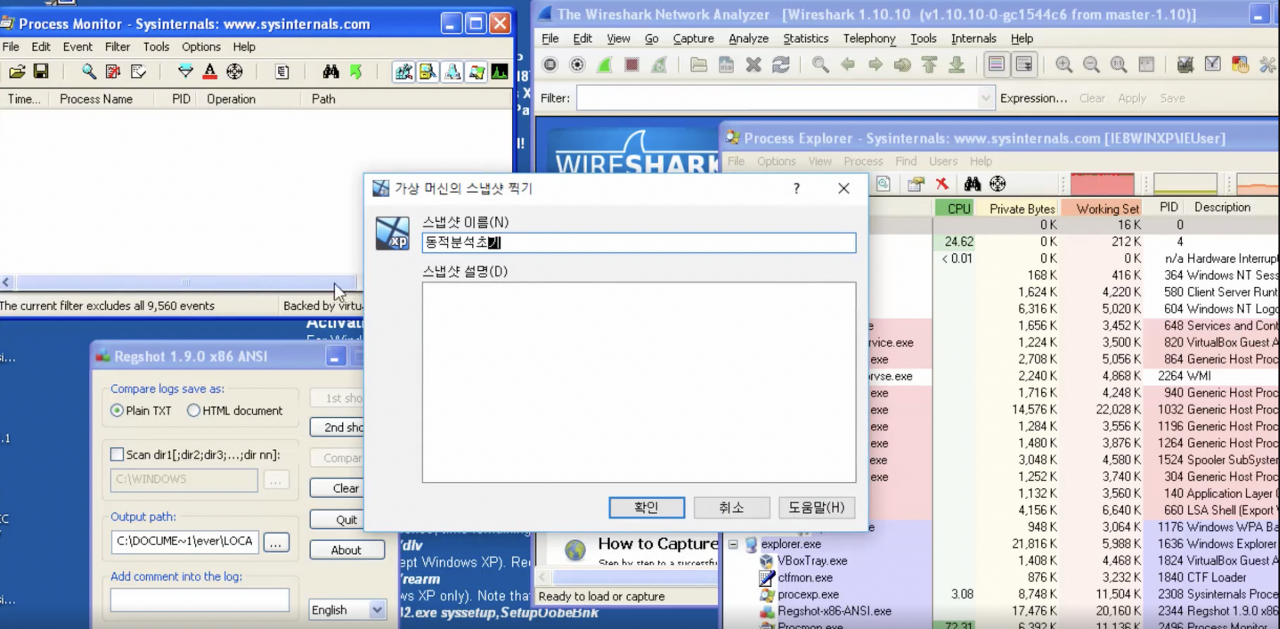Toggle file system activity in Process Monitor
1280x629 pixels.
[x=428, y=71]
